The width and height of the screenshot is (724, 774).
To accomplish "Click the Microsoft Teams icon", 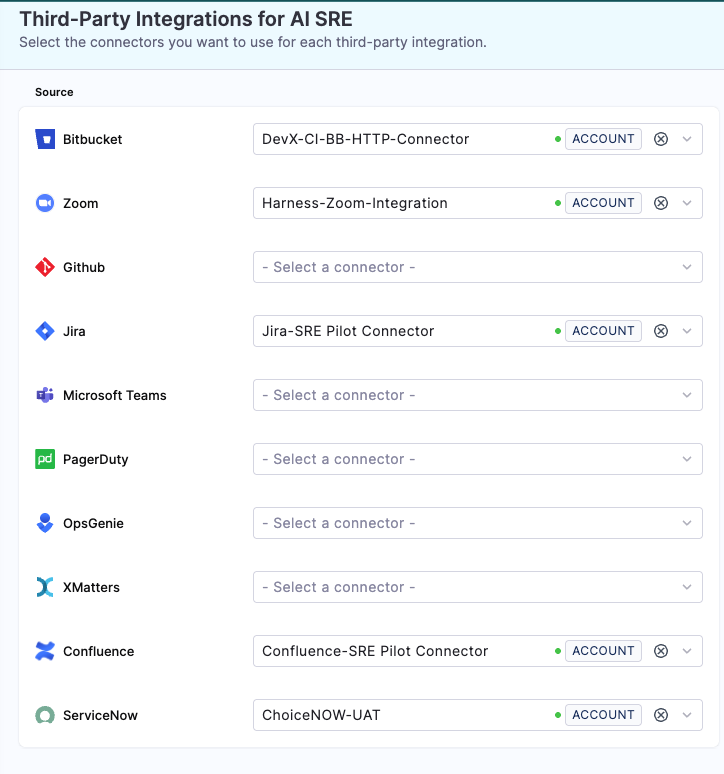I will point(45,395).
